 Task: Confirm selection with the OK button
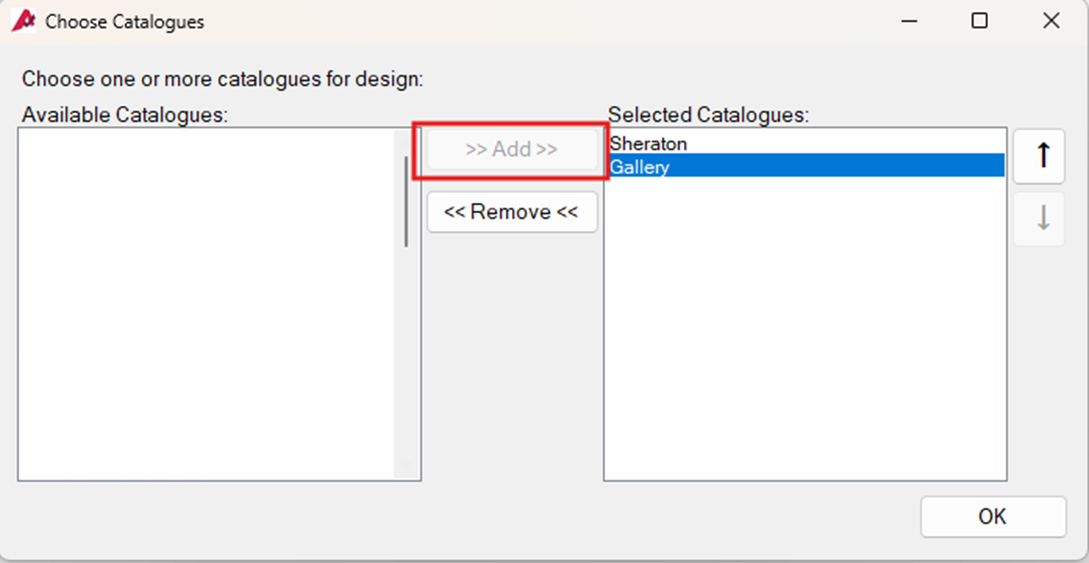992,516
